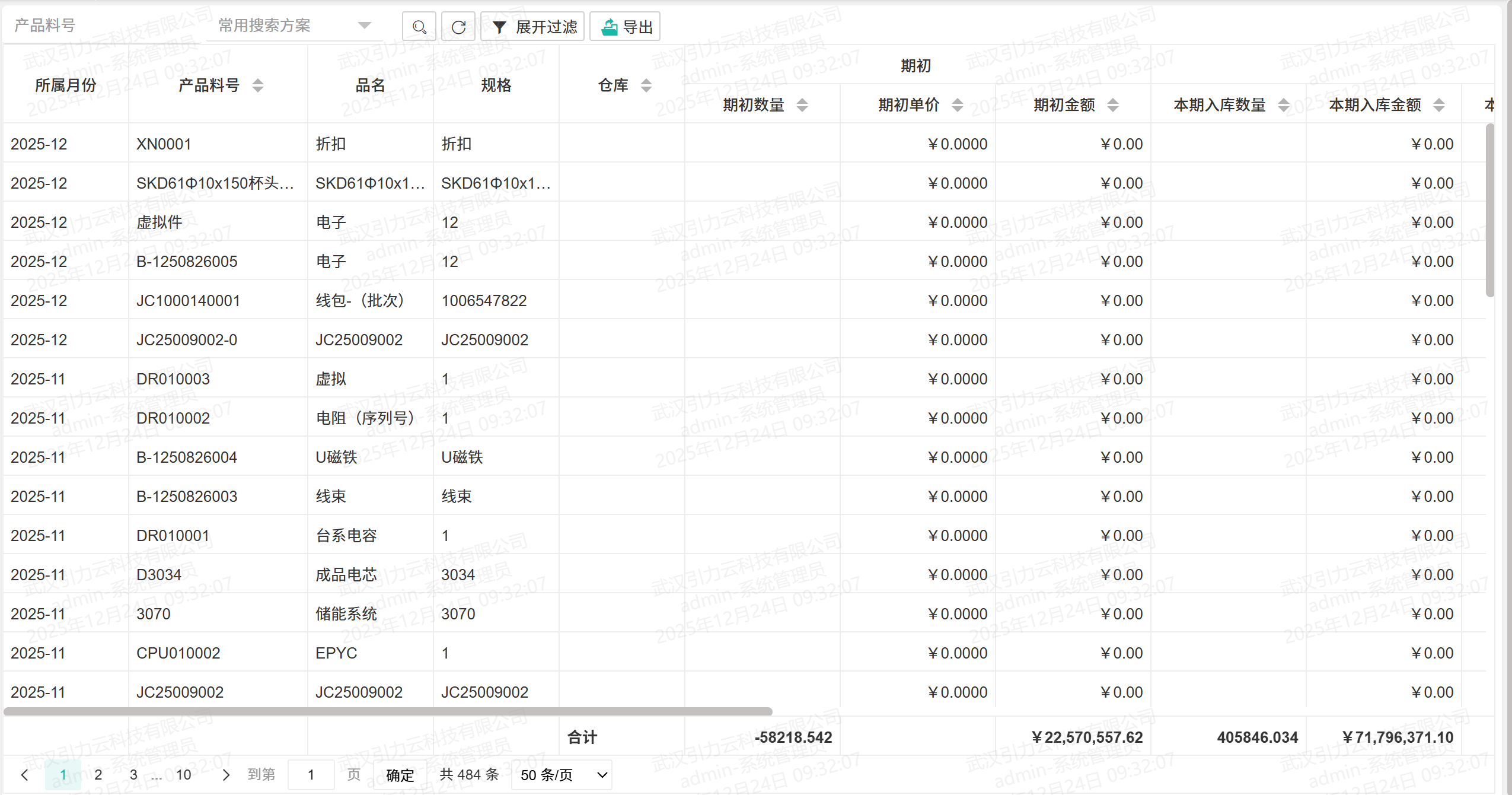
Task: Go to page 10
Action: [x=183, y=775]
